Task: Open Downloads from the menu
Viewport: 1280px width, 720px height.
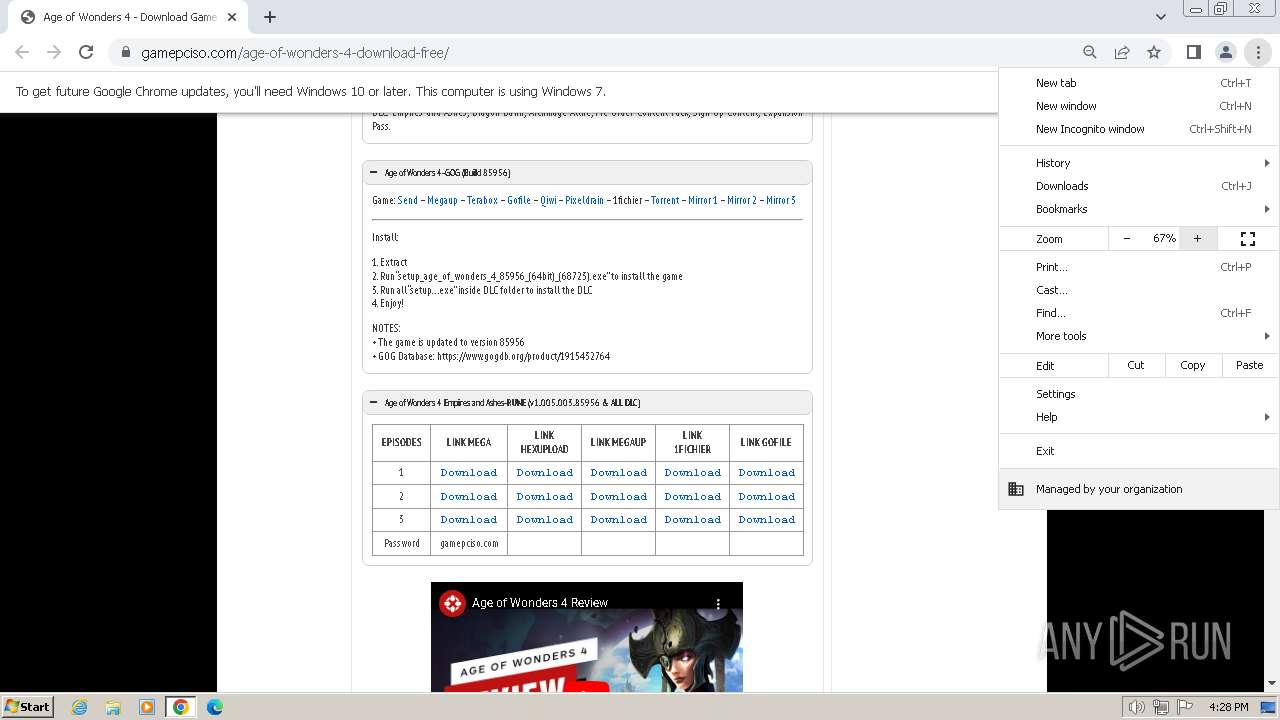Action: click(1139, 186)
